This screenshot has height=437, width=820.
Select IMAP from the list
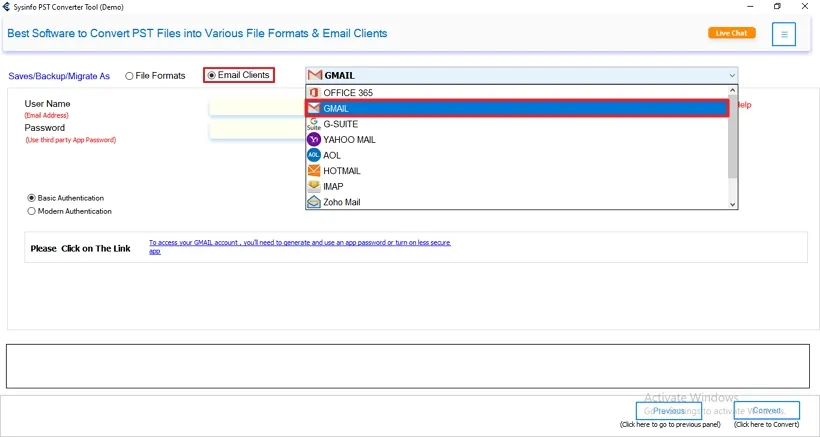(517, 186)
